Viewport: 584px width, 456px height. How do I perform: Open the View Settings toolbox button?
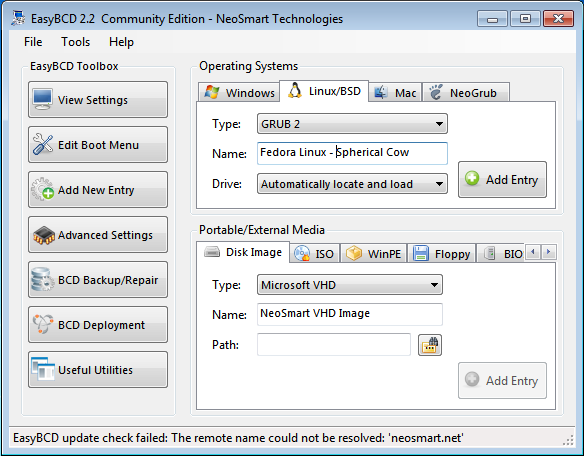pyautogui.click(x=98, y=99)
